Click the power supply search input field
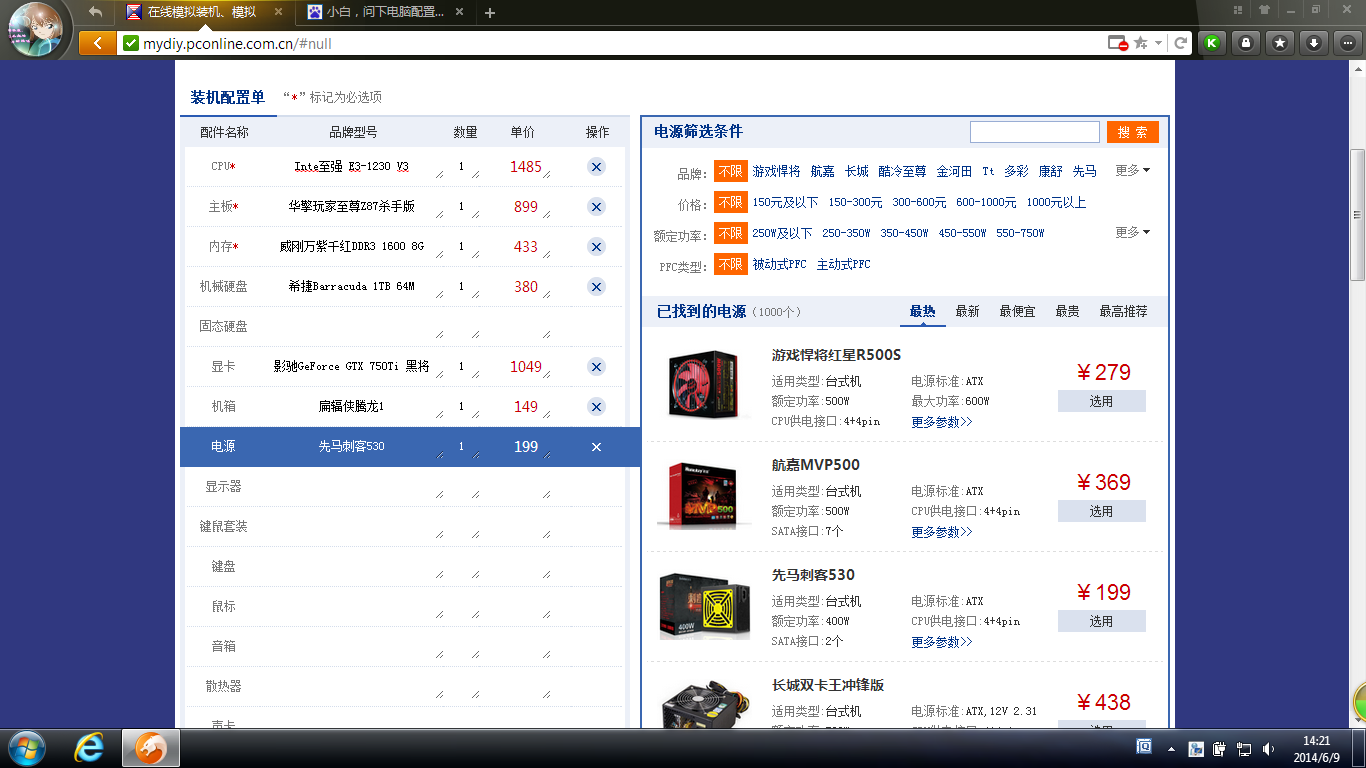 tap(1035, 132)
